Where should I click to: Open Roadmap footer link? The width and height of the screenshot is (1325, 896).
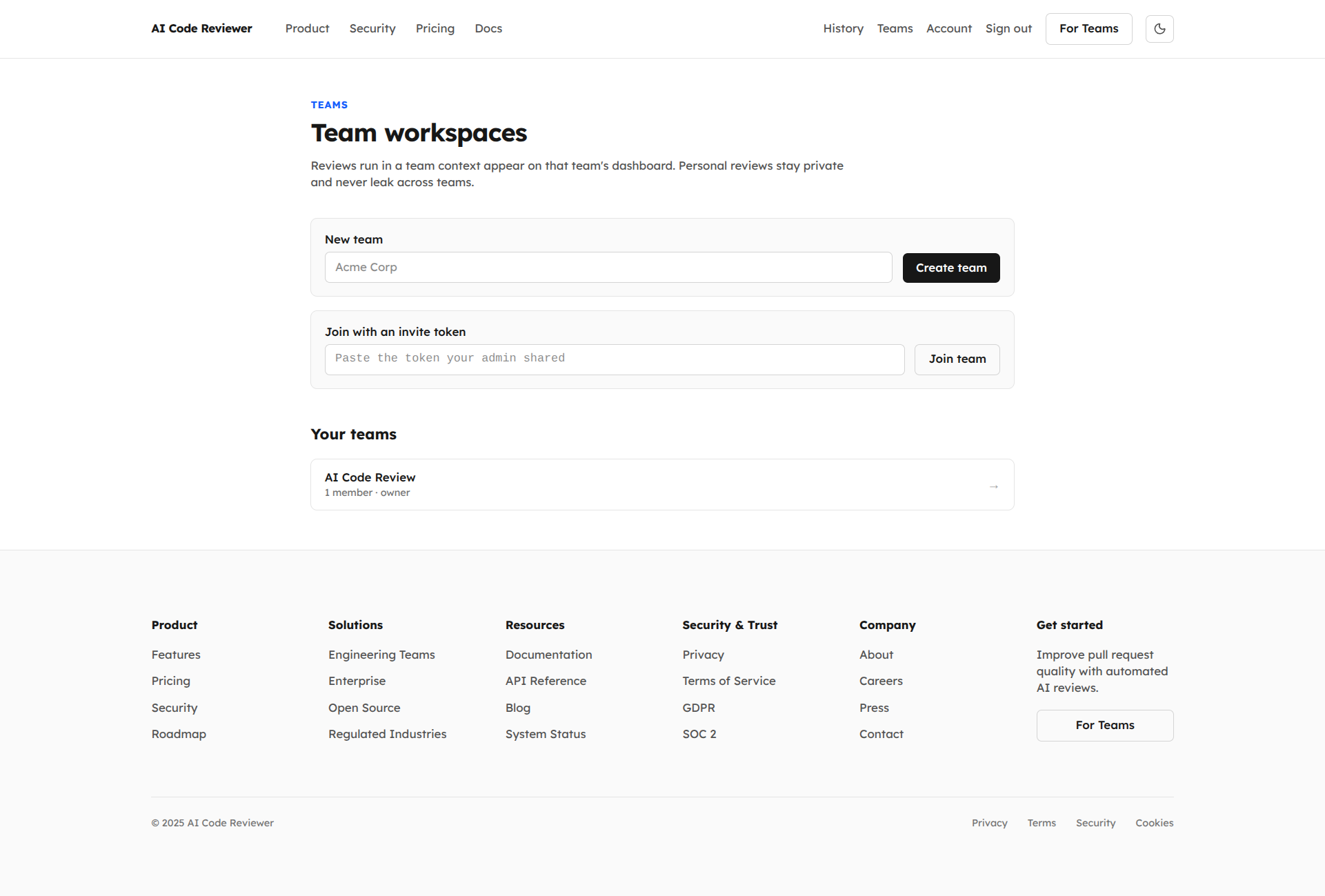tap(179, 734)
